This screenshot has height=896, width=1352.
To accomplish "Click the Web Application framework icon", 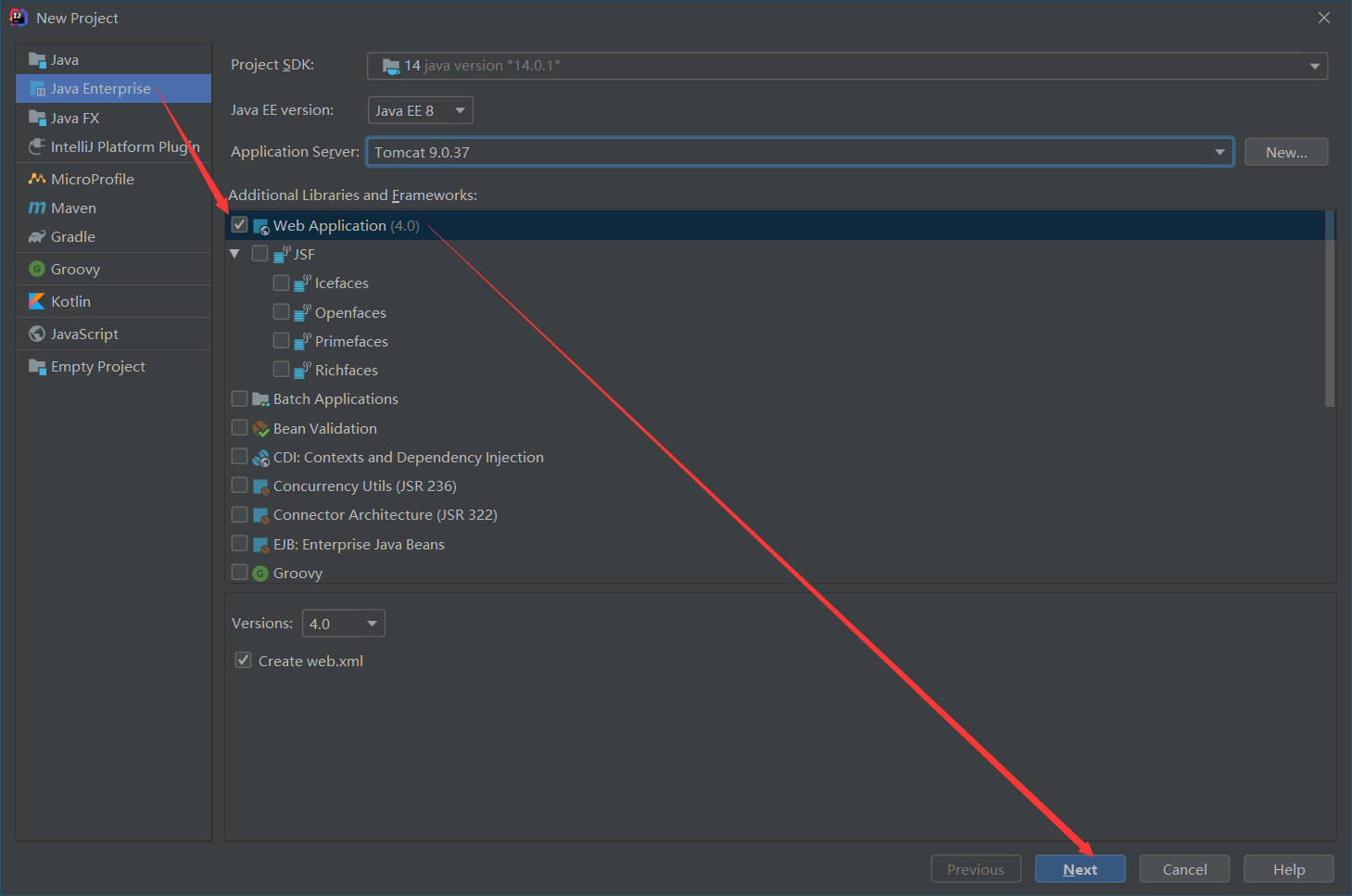I will [261, 226].
